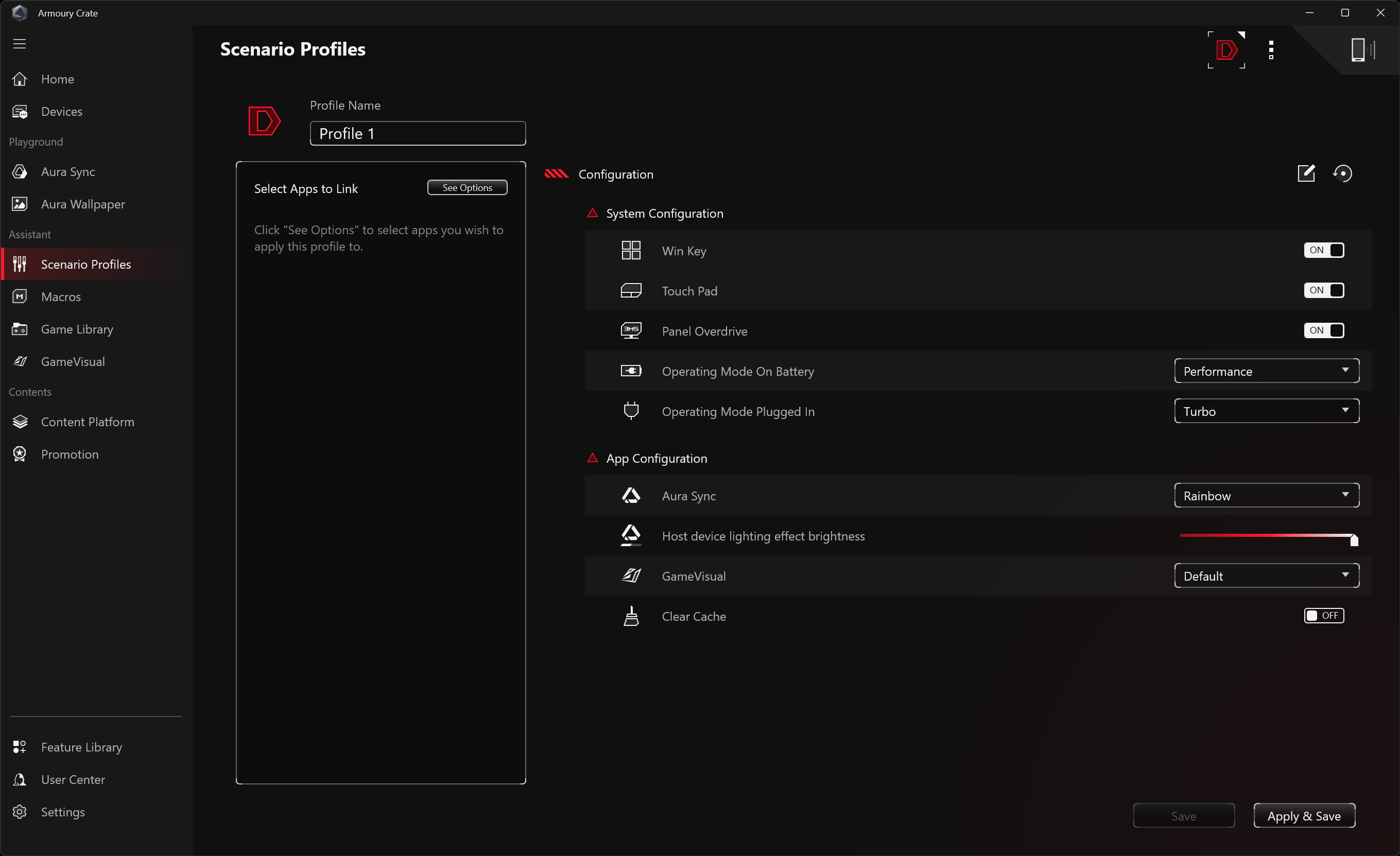Click the Armoury Crate logo icon

(20, 12)
